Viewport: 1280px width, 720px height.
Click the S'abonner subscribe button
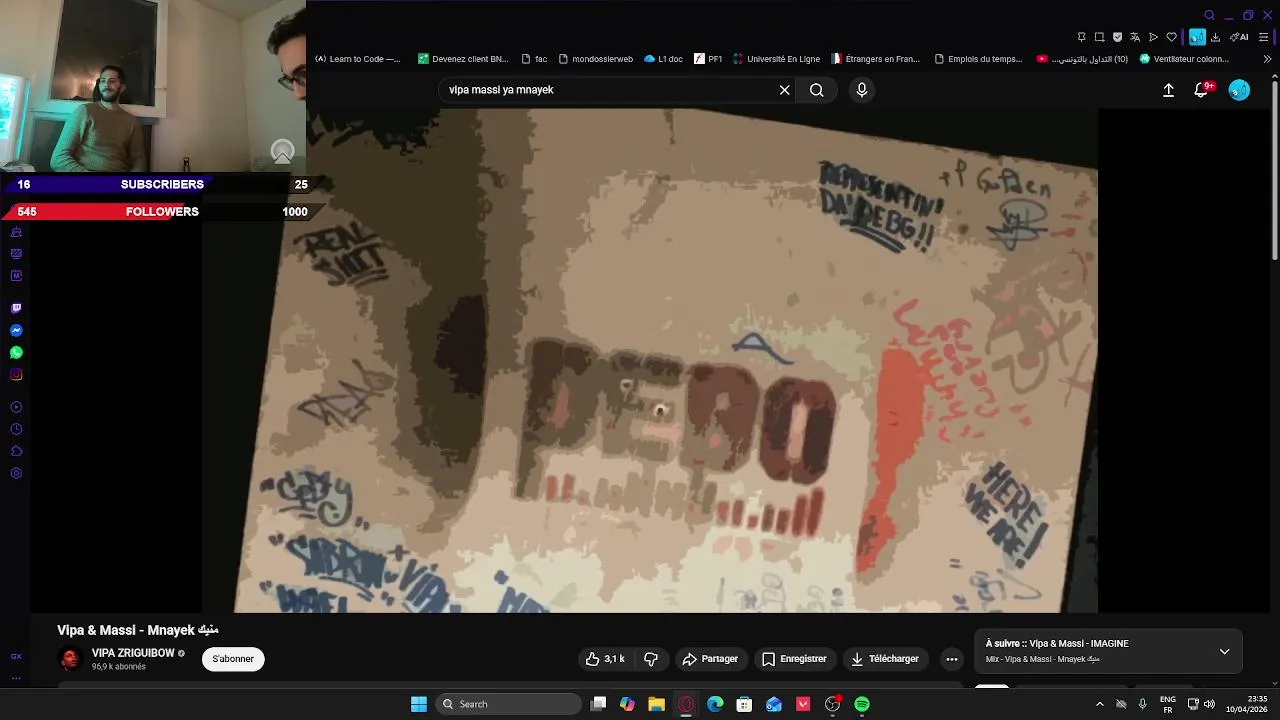click(x=233, y=659)
